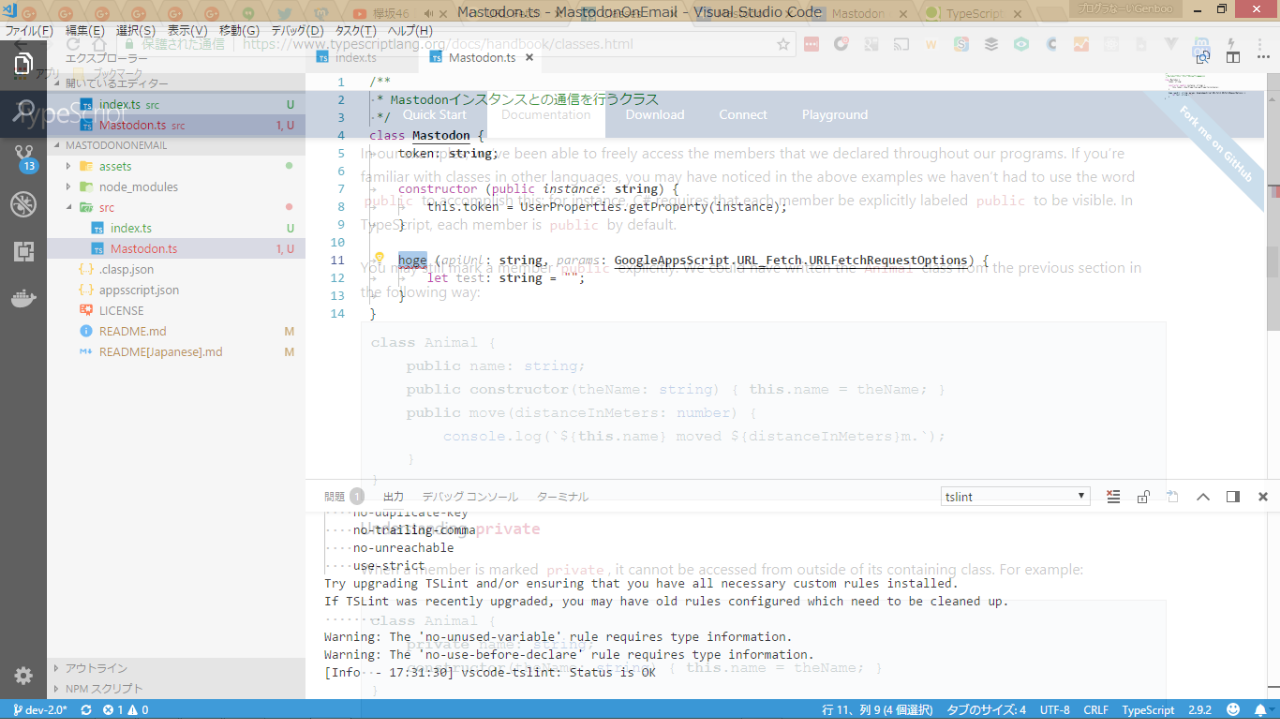Open the Docker view in activity bar
The image size is (1280, 719).
(x=23, y=298)
